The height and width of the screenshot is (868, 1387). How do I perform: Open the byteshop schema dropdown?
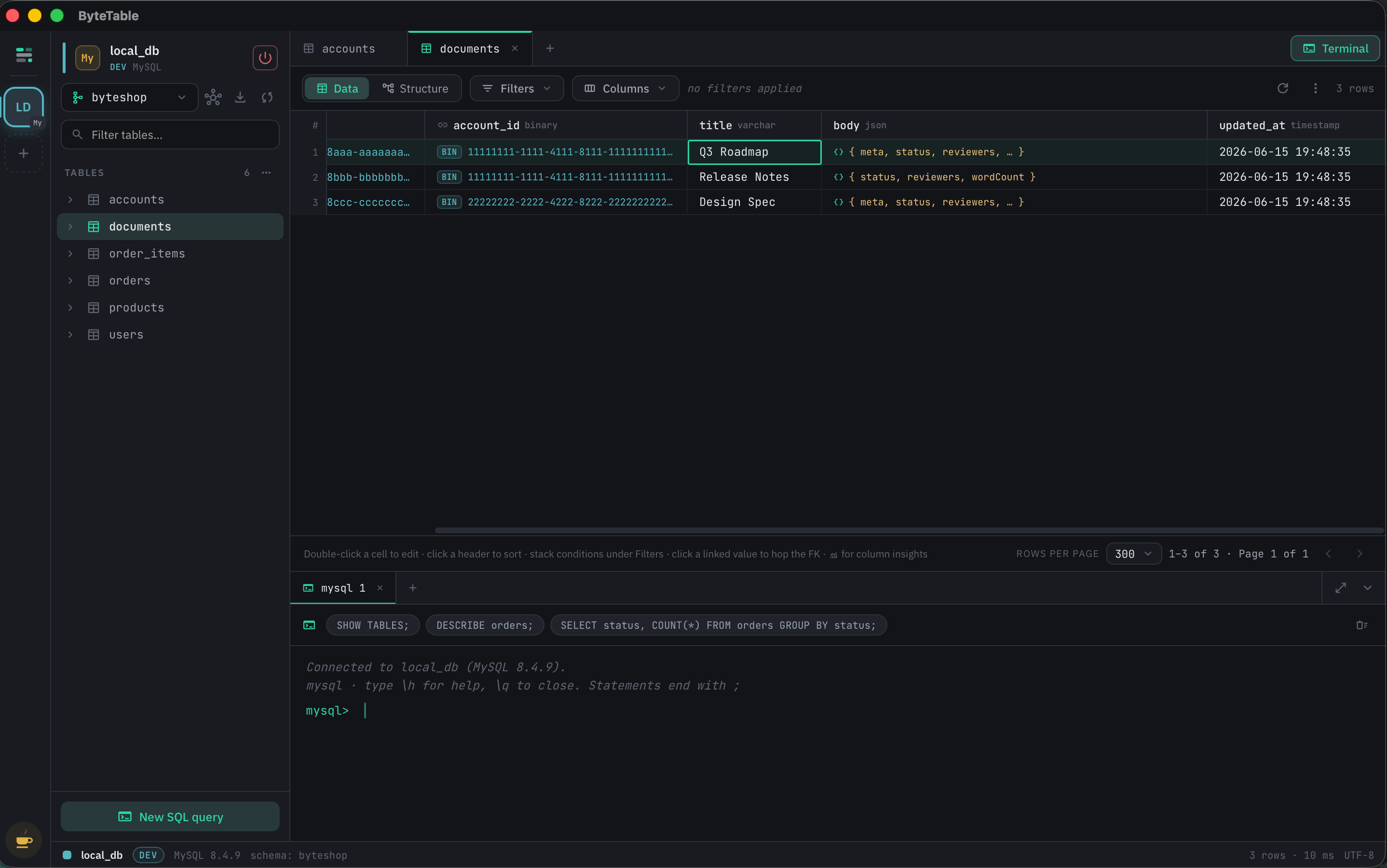[129, 97]
